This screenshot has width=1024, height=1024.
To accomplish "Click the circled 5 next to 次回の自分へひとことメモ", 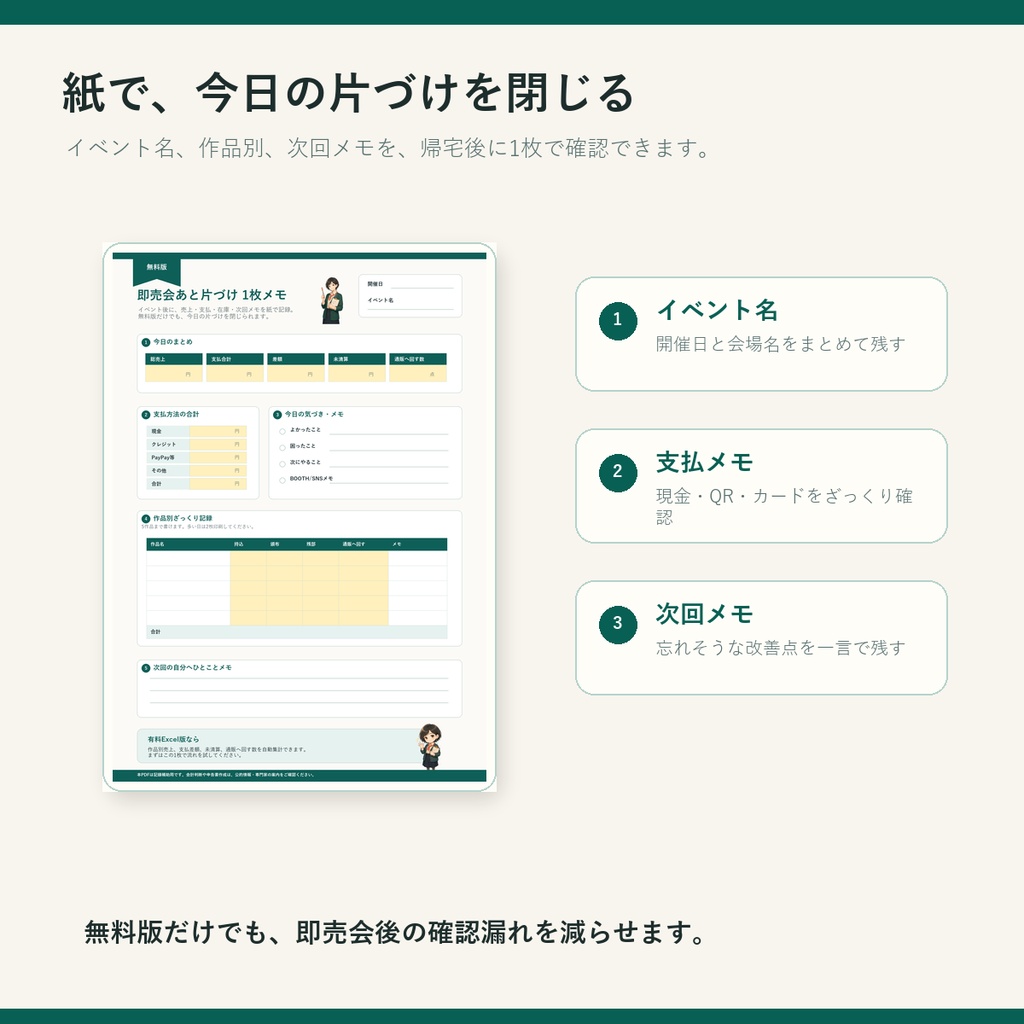I will 146,668.
